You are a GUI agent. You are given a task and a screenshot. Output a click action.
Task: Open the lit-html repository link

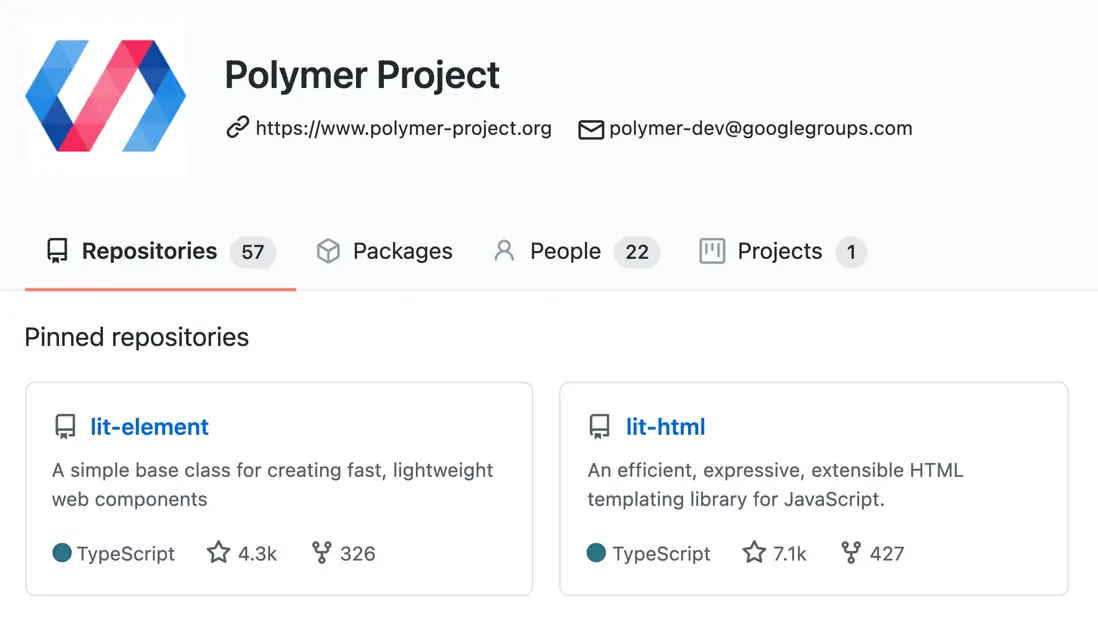coord(665,427)
